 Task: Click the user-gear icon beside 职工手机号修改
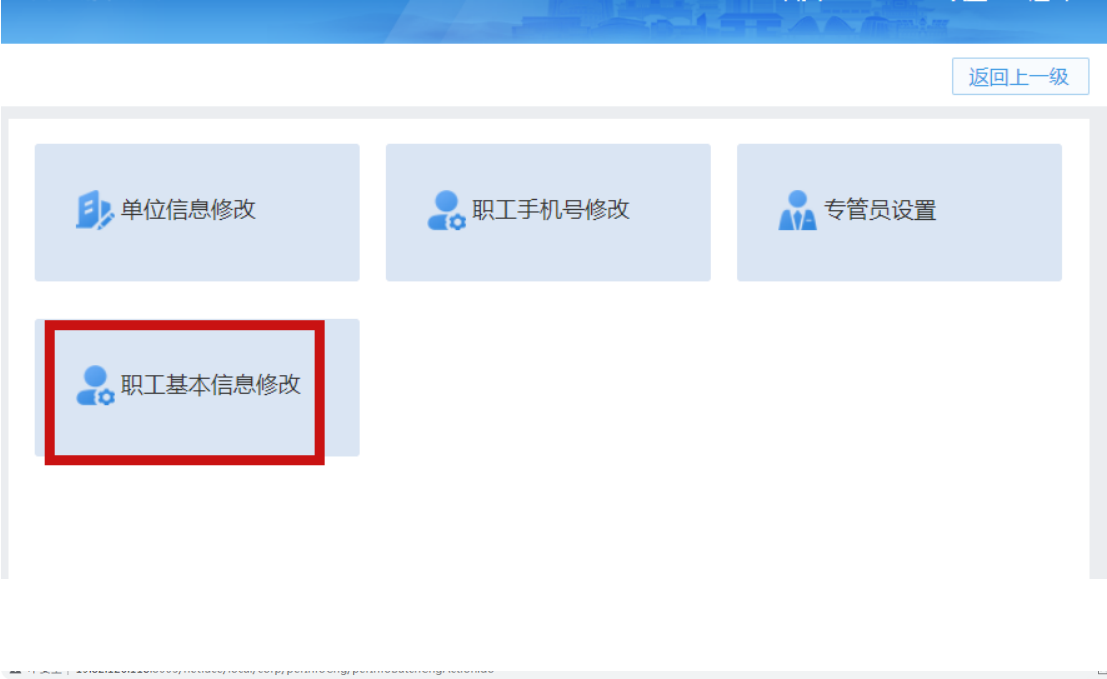click(x=446, y=210)
